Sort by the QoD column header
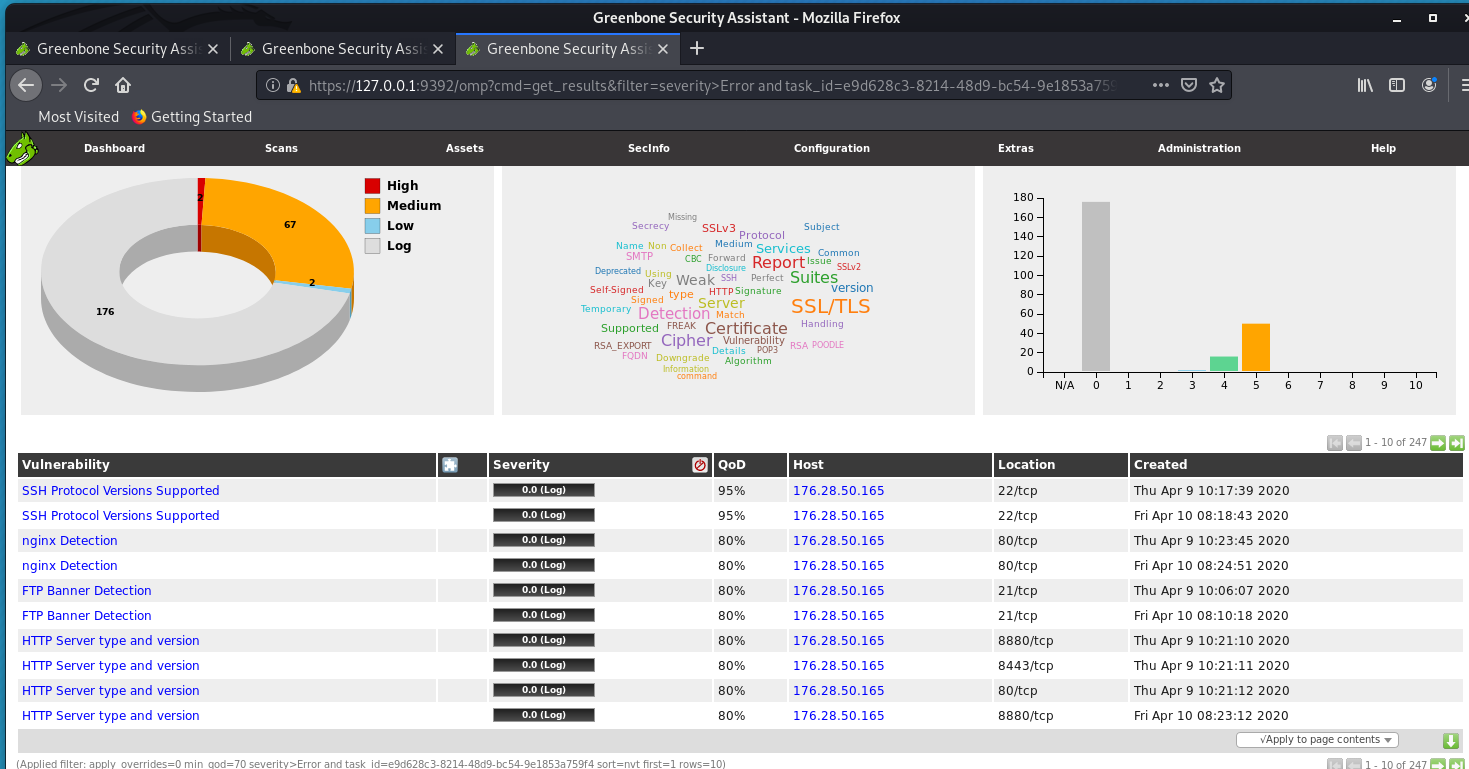Screen dimensions: 1469x769 pyautogui.click(x=732, y=465)
